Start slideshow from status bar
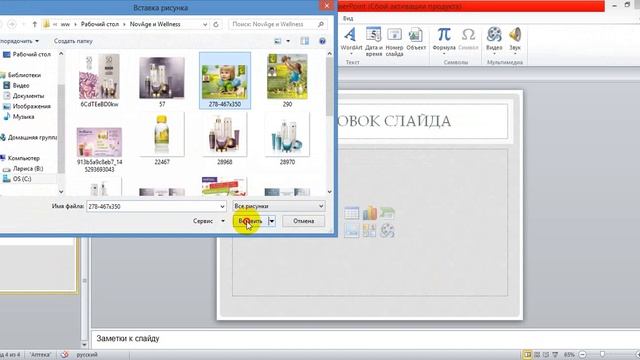This screenshot has height=360, width=640. pyautogui.click(x=555, y=355)
